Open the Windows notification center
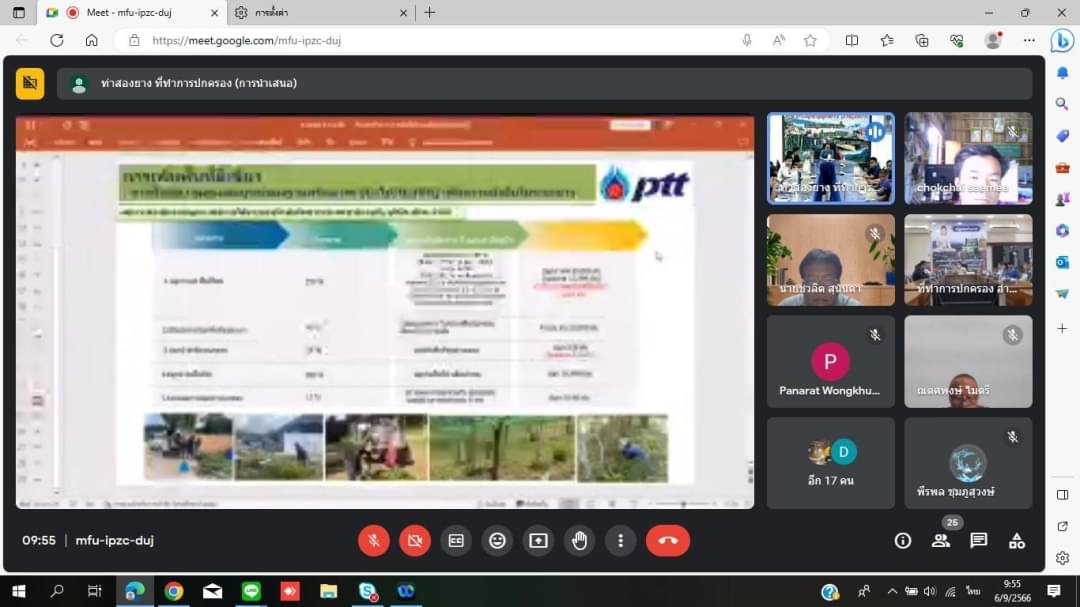The image size is (1080, 607). [1054, 591]
